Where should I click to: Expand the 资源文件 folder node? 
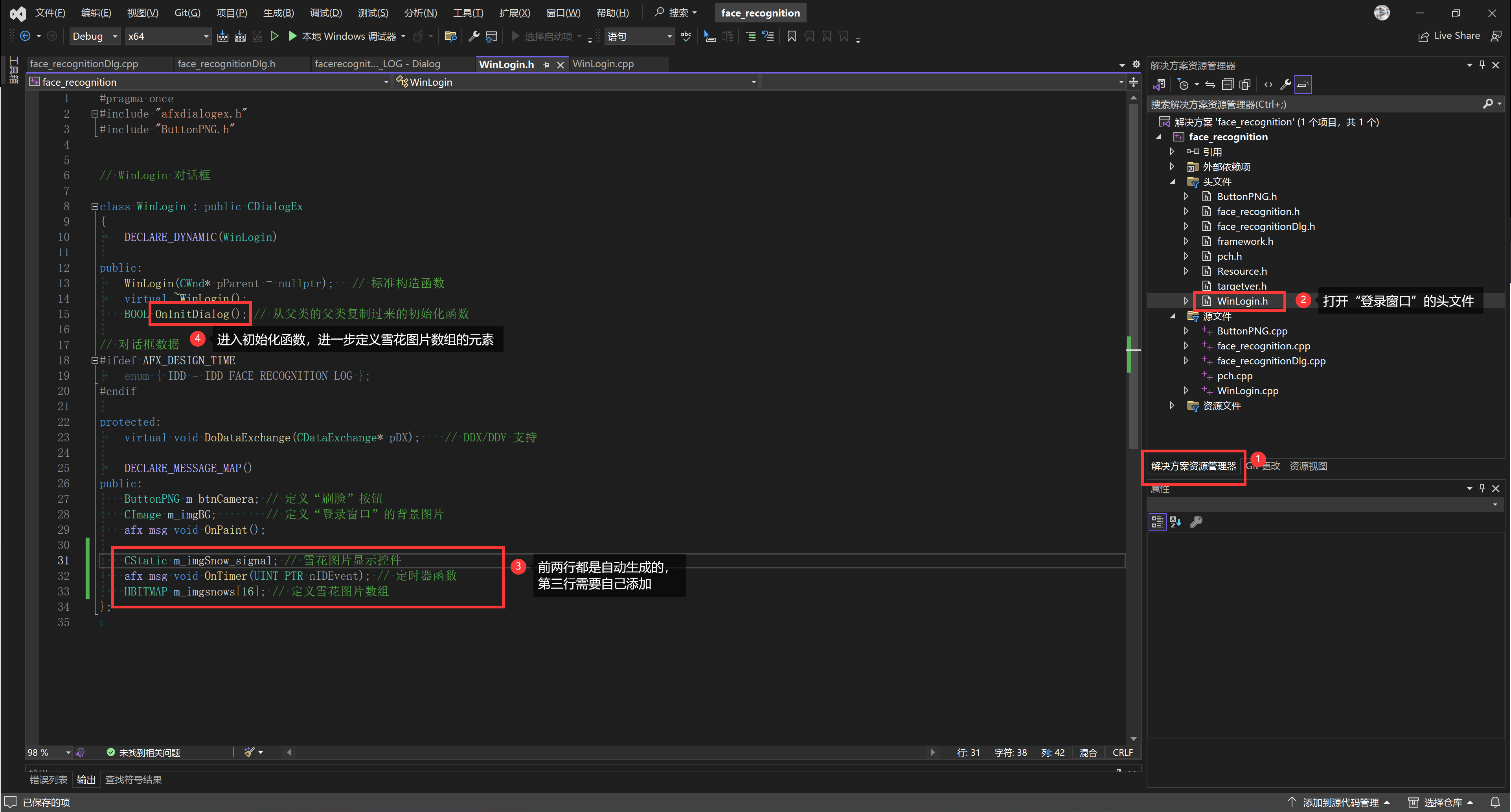coord(1173,406)
